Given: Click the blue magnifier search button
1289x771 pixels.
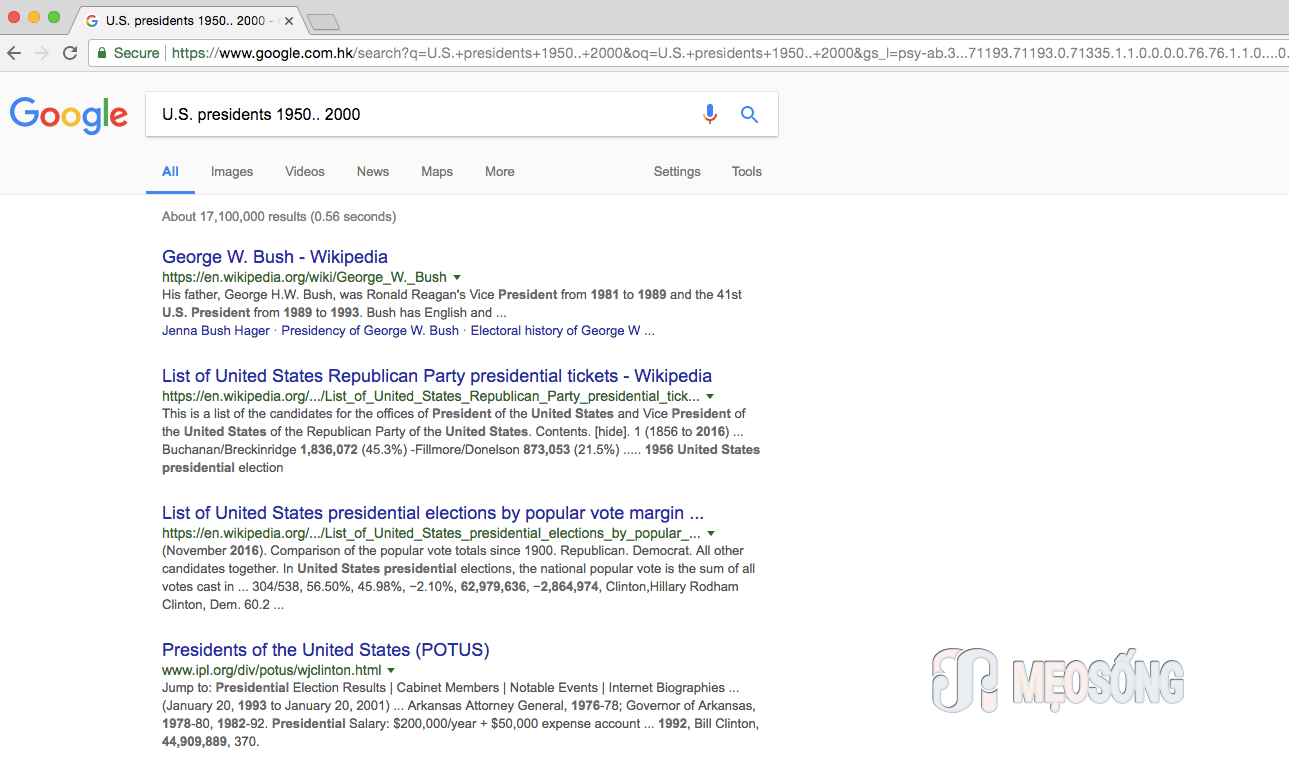Looking at the screenshot, I should pos(749,114).
